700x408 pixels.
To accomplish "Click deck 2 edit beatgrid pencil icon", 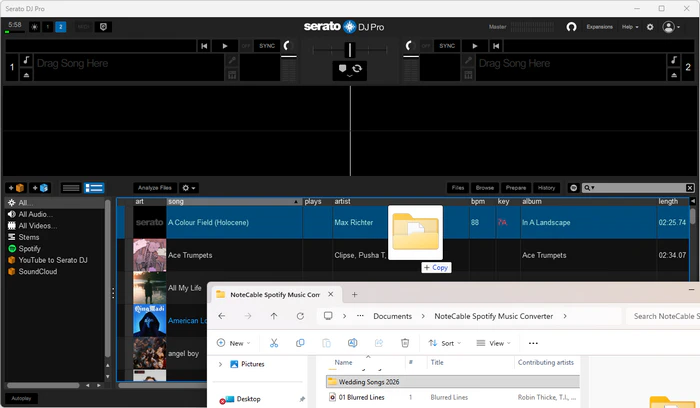I will [x=468, y=60].
